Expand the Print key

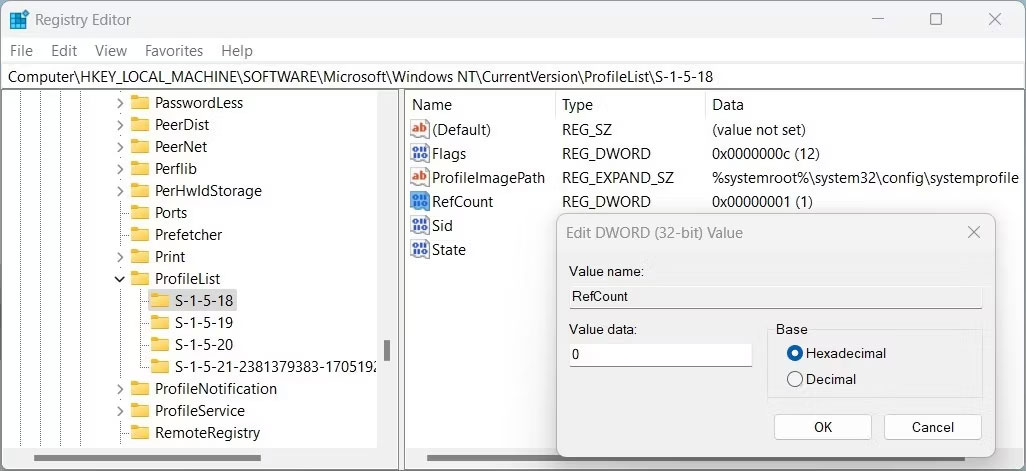[120, 257]
